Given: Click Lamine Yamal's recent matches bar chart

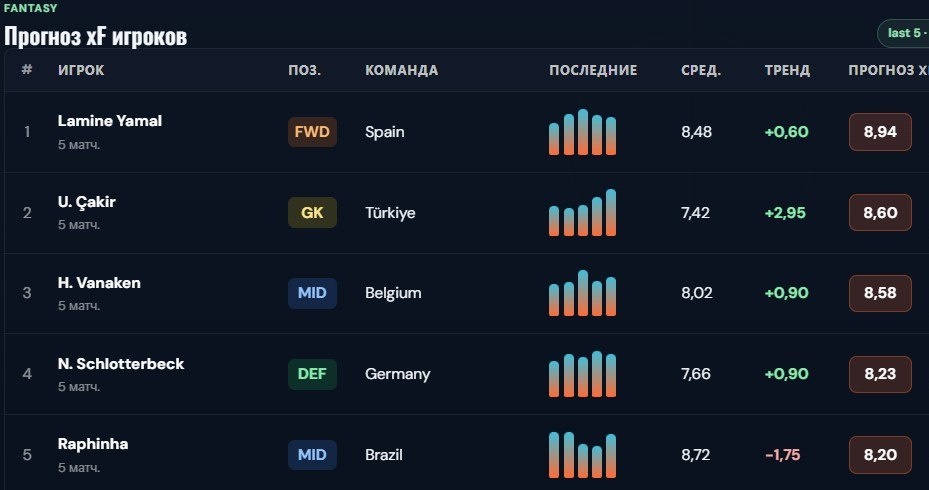Looking at the screenshot, I should (x=582, y=132).
